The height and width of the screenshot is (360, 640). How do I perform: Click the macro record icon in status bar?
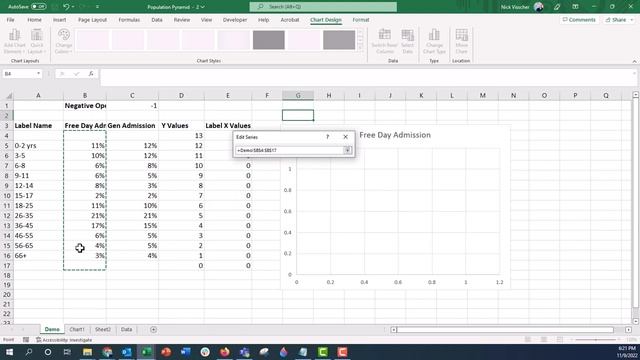point(26,340)
